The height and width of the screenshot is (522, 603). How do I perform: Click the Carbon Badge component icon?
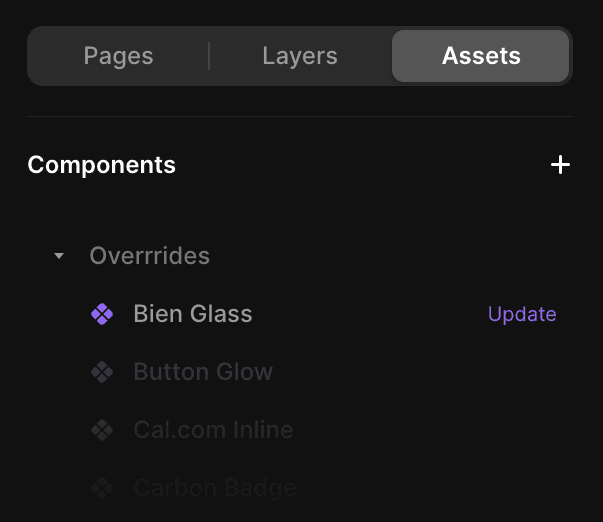click(102, 488)
